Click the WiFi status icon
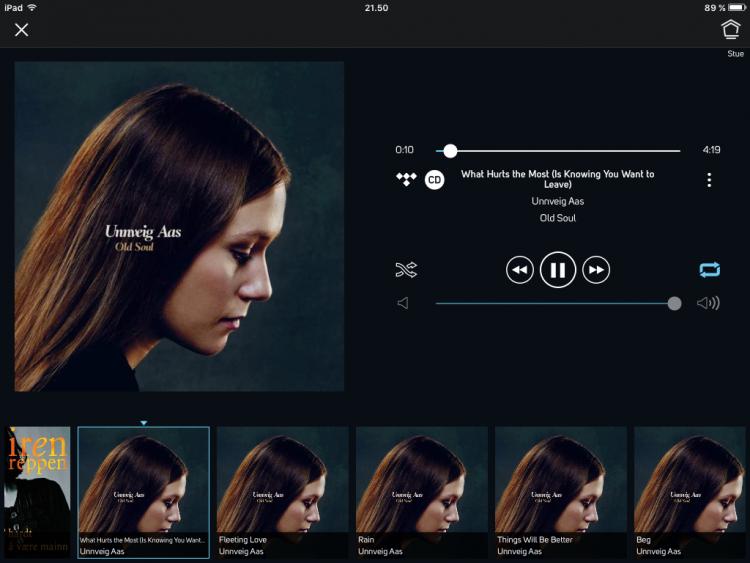Screen dimensions: 750x563 click(x=32, y=8)
